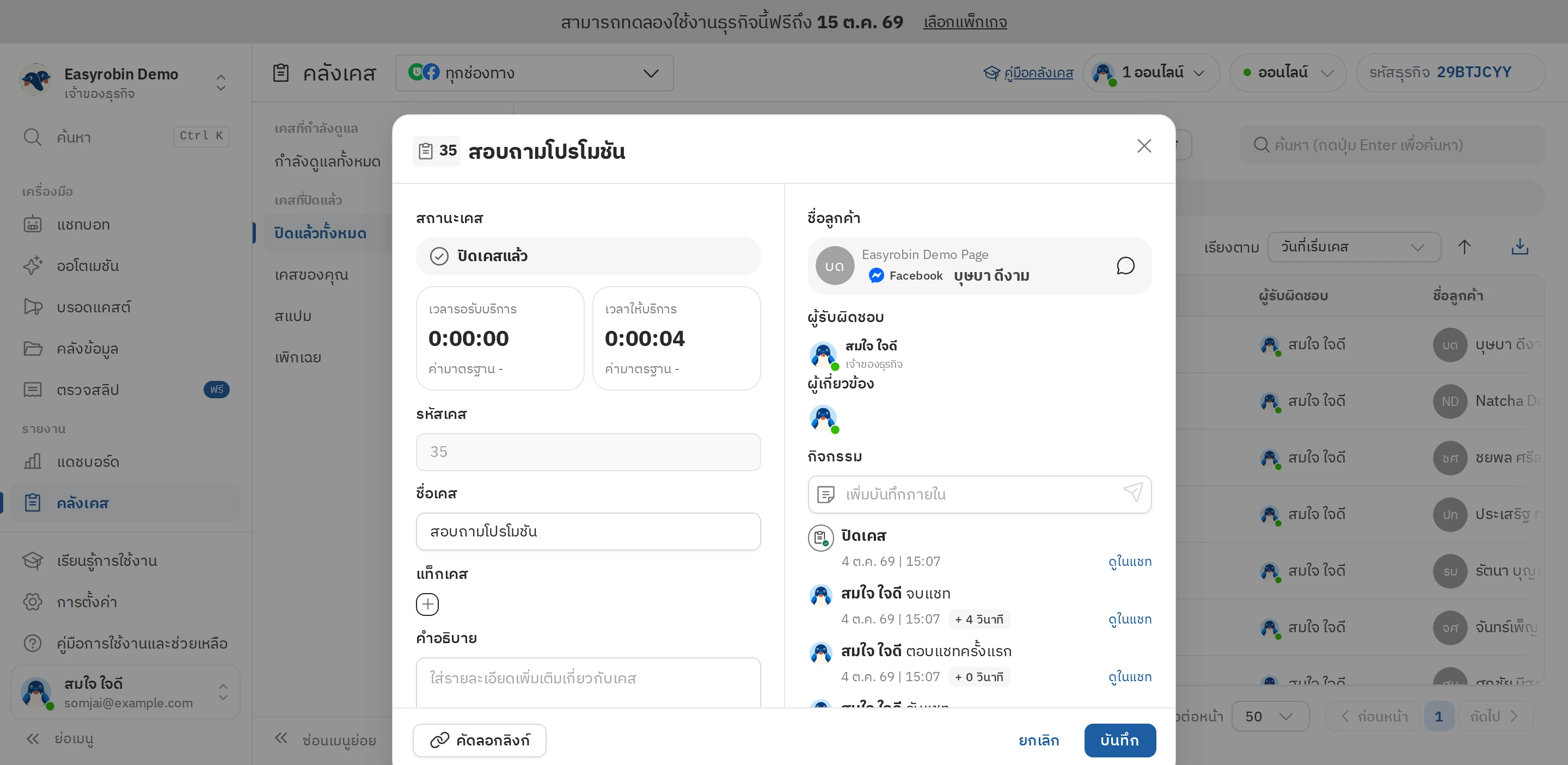Image resolution: width=1568 pixels, height=765 pixels.
Task: Open การตั้งค่า settings
Action: coord(126,601)
